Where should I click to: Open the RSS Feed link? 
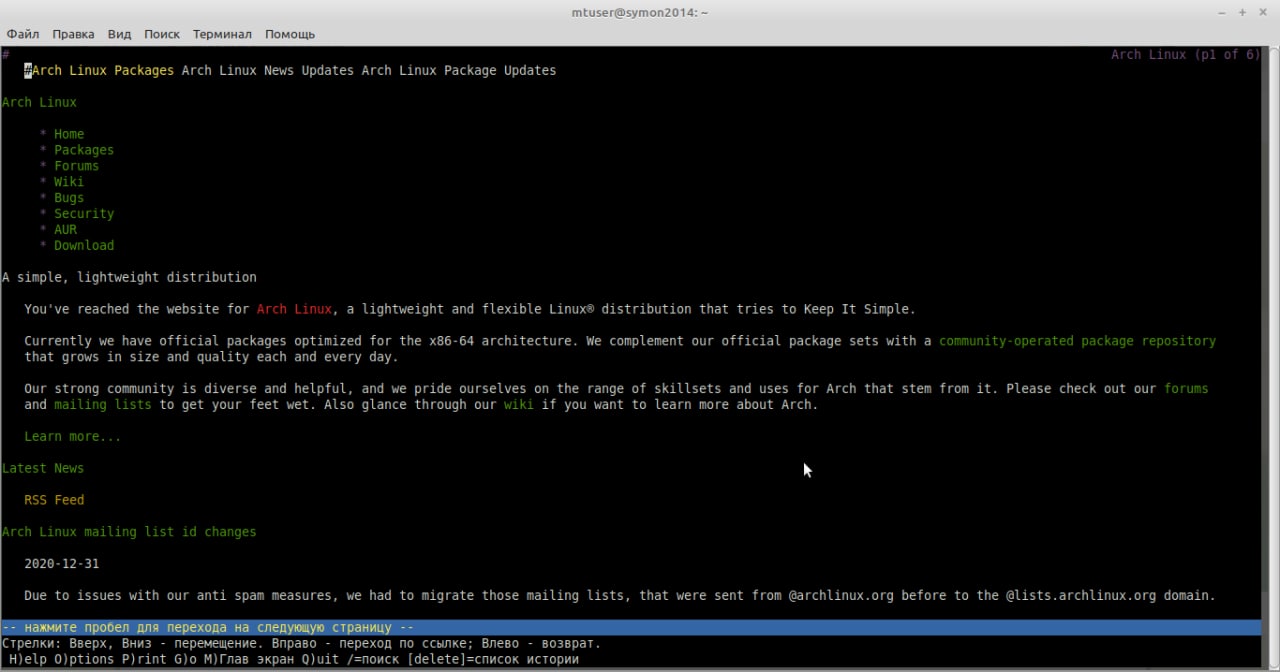54,500
